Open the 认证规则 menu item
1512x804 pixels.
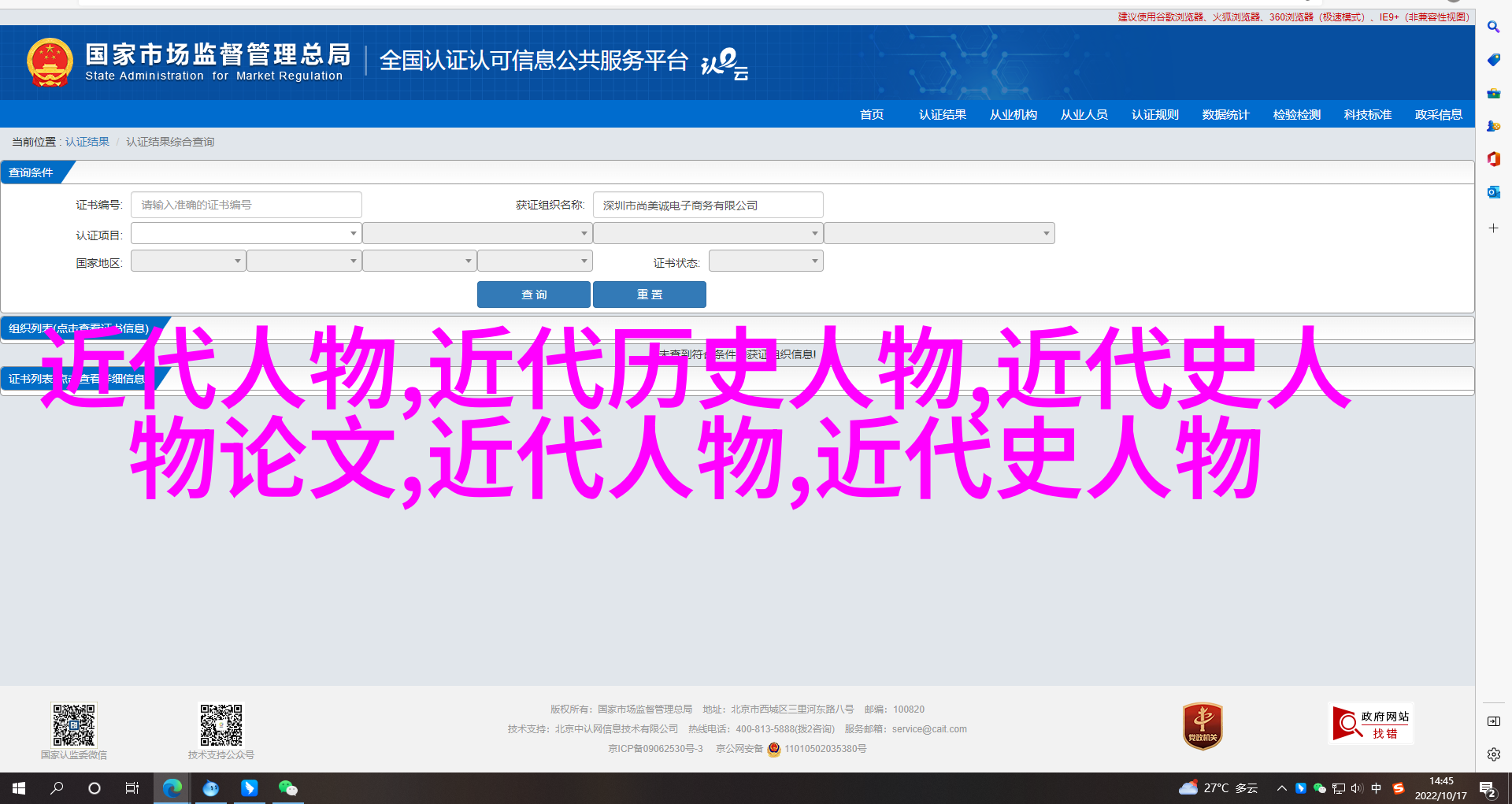click(1155, 115)
